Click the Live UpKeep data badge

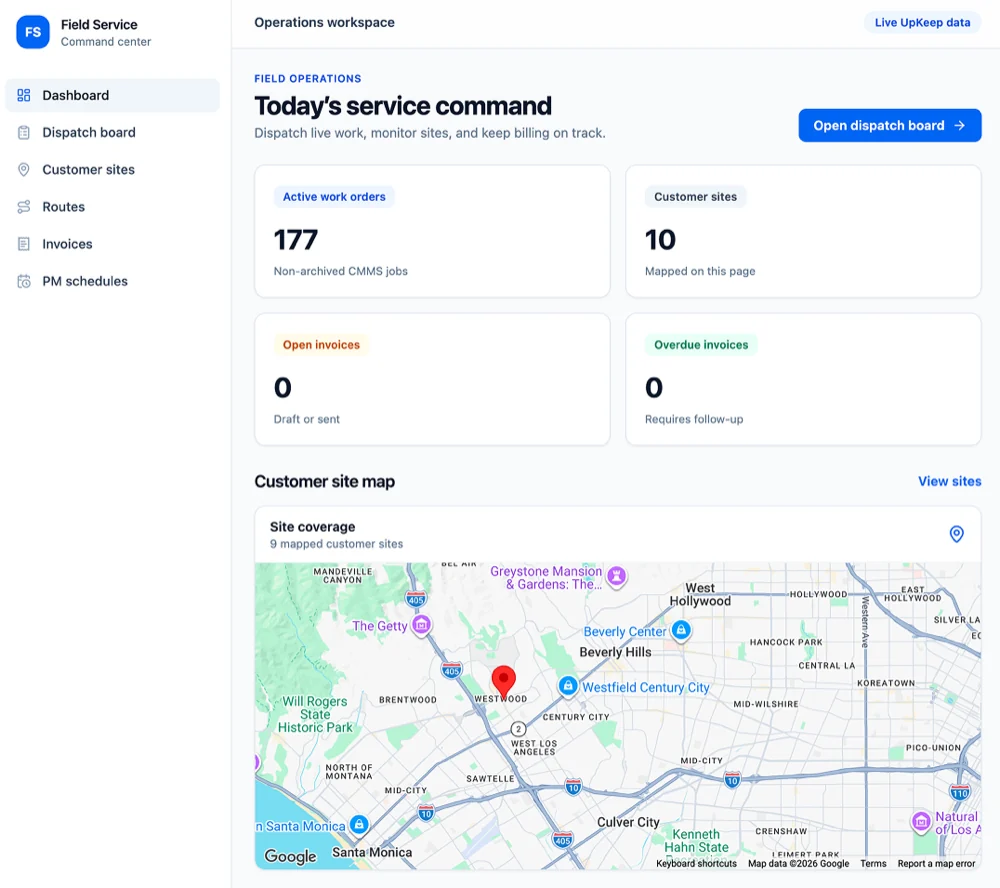click(922, 22)
